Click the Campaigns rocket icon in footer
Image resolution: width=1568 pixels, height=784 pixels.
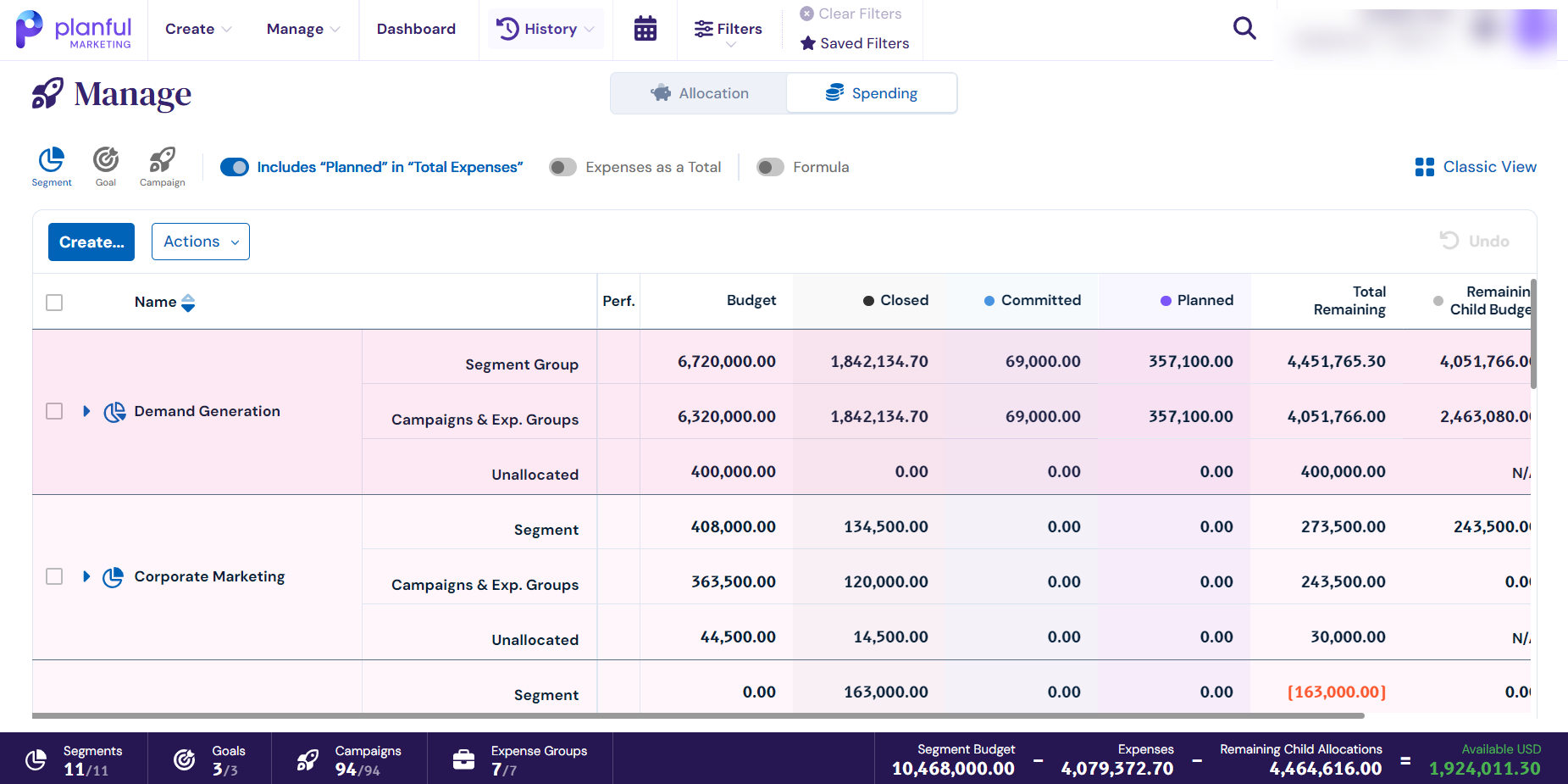coord(308,760)
